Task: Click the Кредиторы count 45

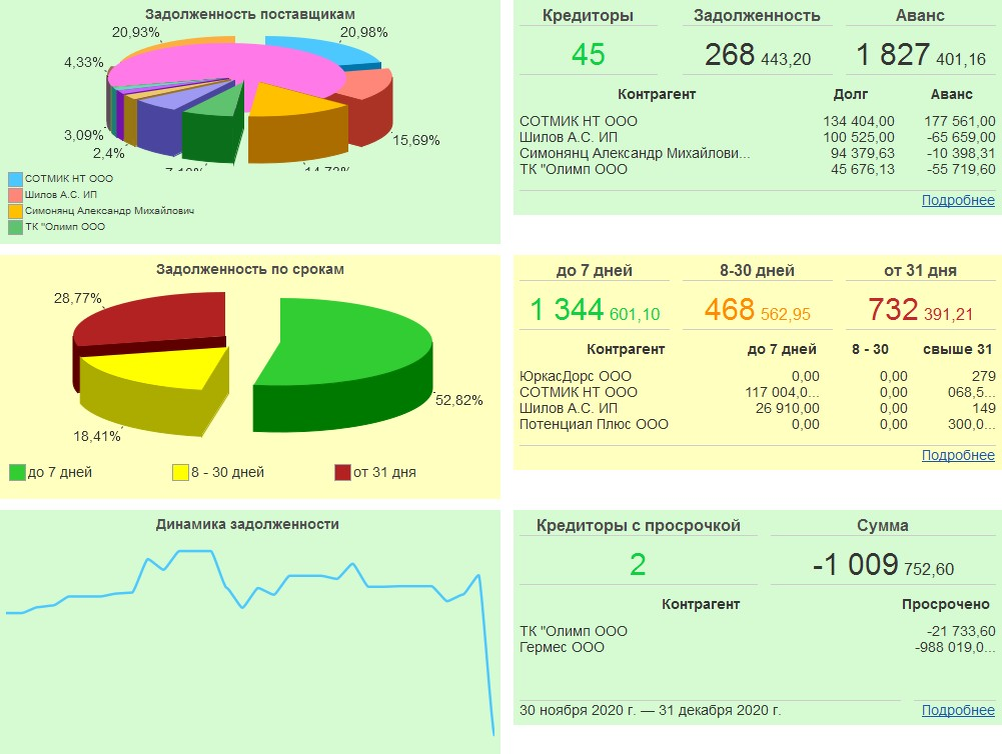Action: (588, 54)
